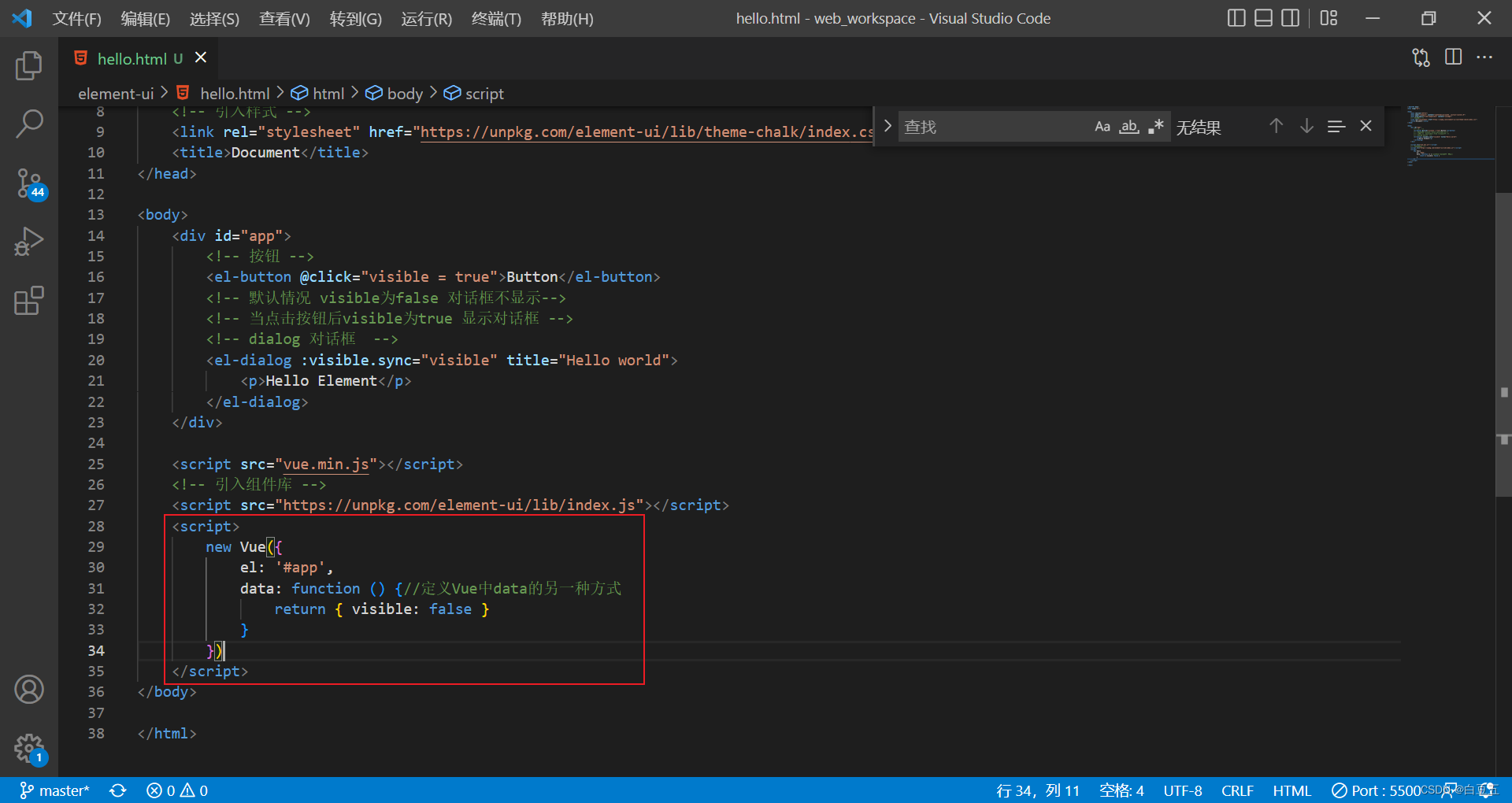Open the 终端(T) menu
The image size is (1512, 803).
coord(496,18)
